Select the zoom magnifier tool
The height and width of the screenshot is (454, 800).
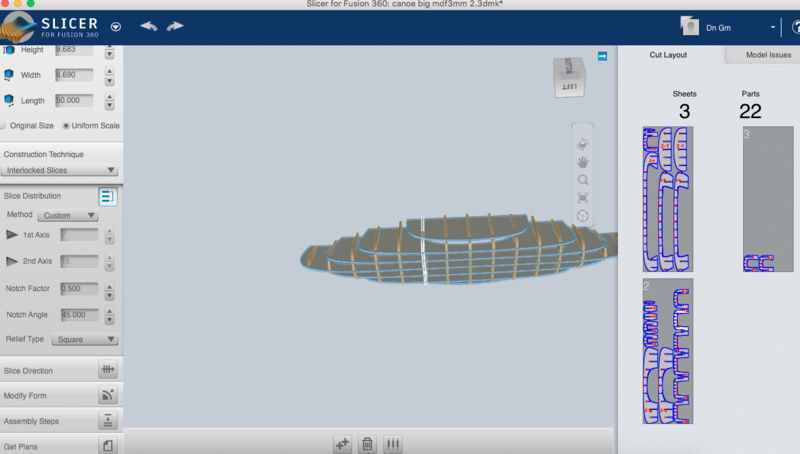point(583,180)
